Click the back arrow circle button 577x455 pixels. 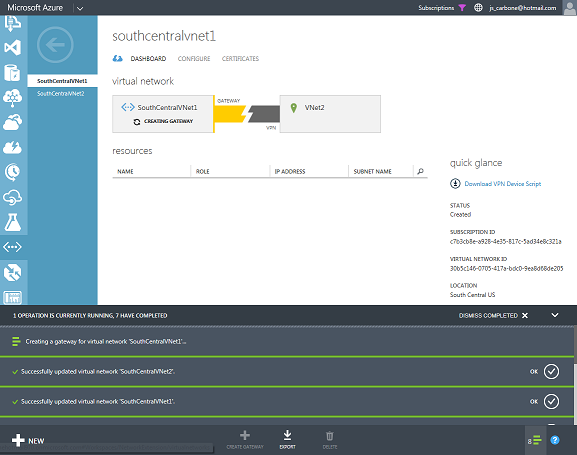tap(55, 45)
